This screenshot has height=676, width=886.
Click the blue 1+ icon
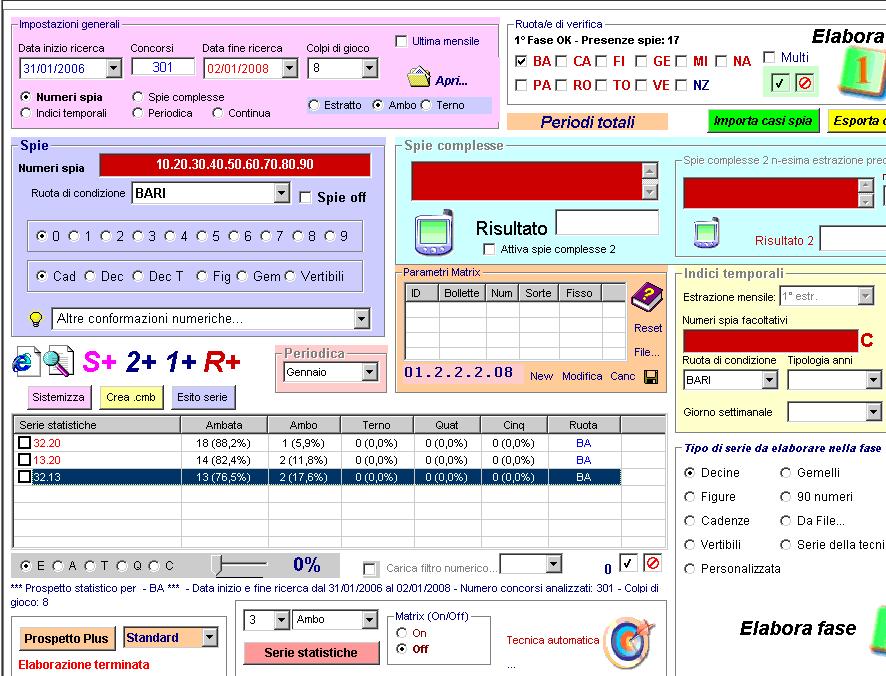181,362
